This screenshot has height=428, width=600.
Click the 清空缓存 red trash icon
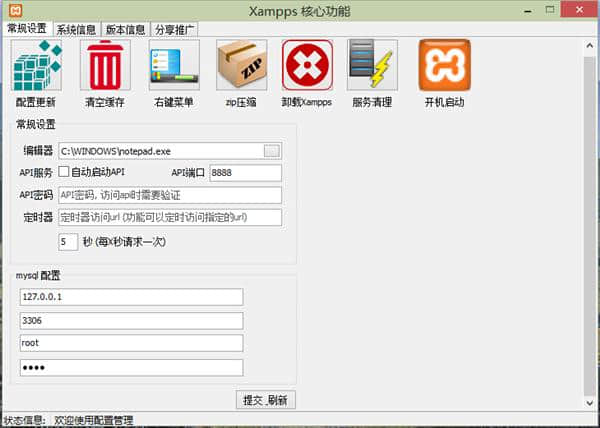click(105, 65)
